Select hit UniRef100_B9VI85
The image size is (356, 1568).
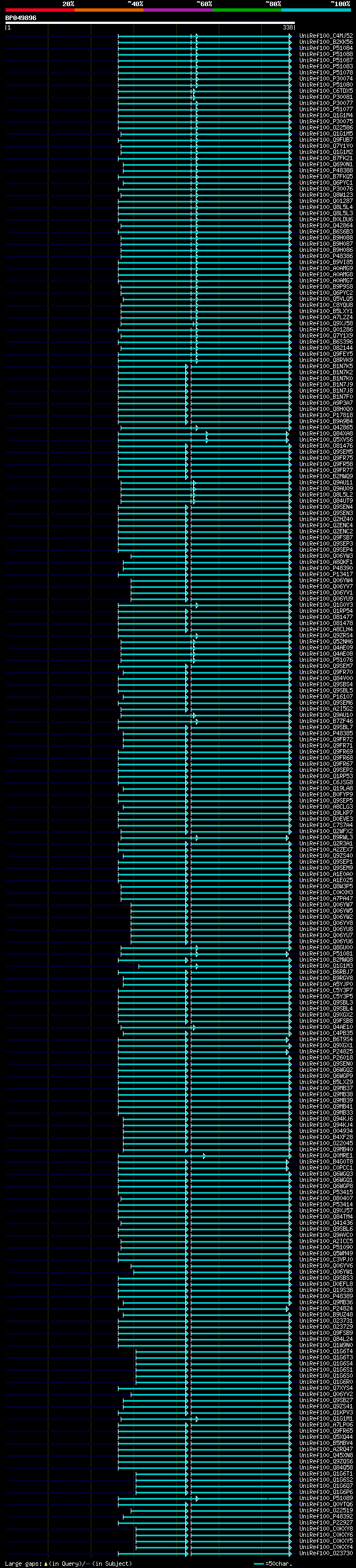click(x=326, y=263)
